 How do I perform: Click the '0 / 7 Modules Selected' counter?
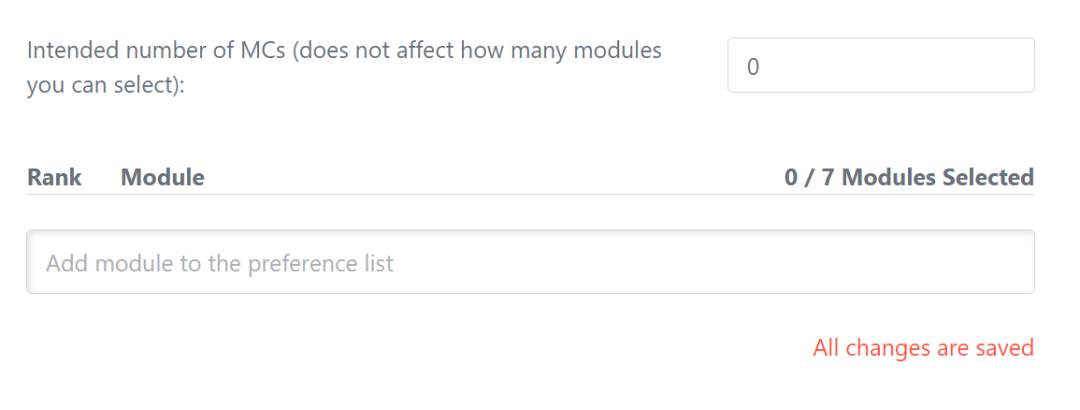[909, 178]
